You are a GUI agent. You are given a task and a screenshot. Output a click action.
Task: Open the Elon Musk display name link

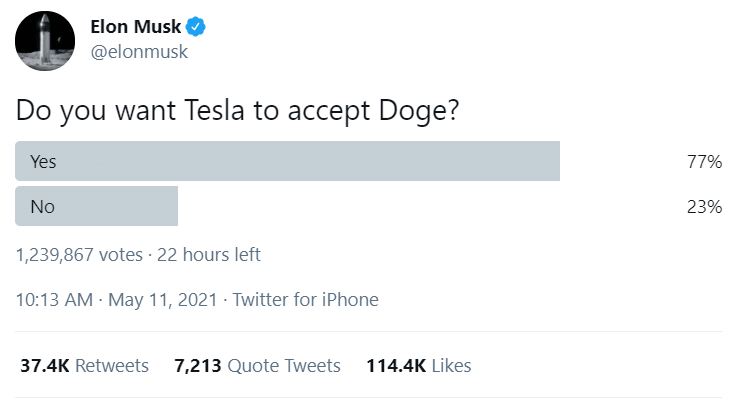(x=136, y=27)
